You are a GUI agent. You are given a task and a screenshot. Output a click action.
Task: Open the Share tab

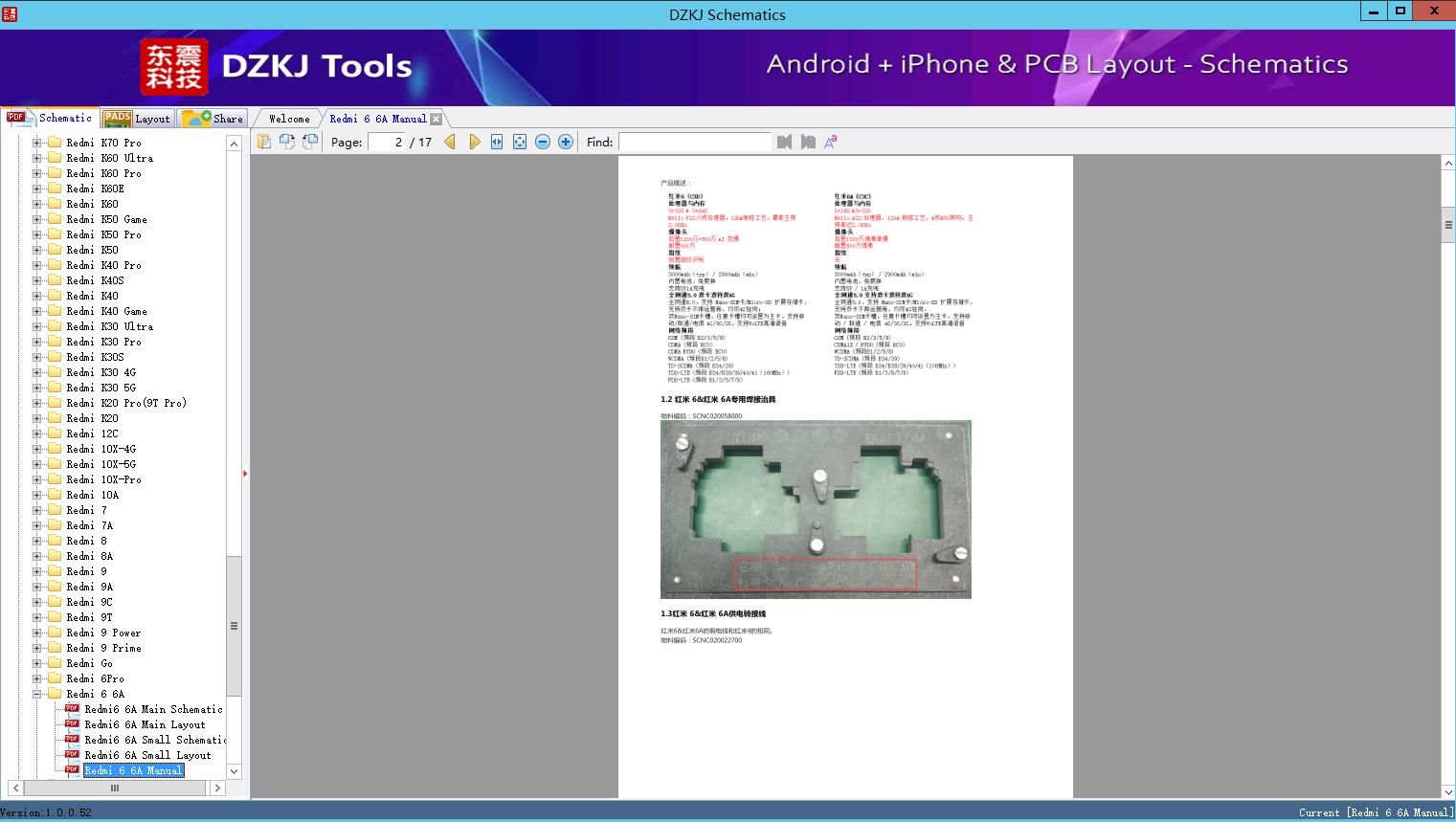(213, 119)
